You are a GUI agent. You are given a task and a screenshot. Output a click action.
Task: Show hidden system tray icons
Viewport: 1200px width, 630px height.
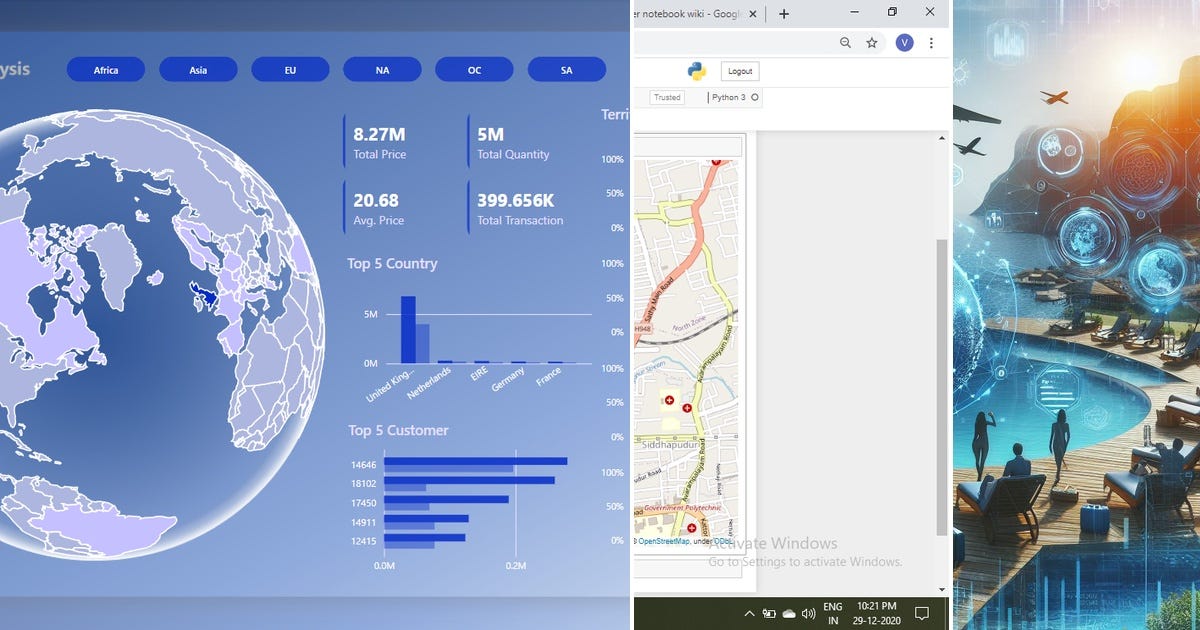click(x=749, y=613)
